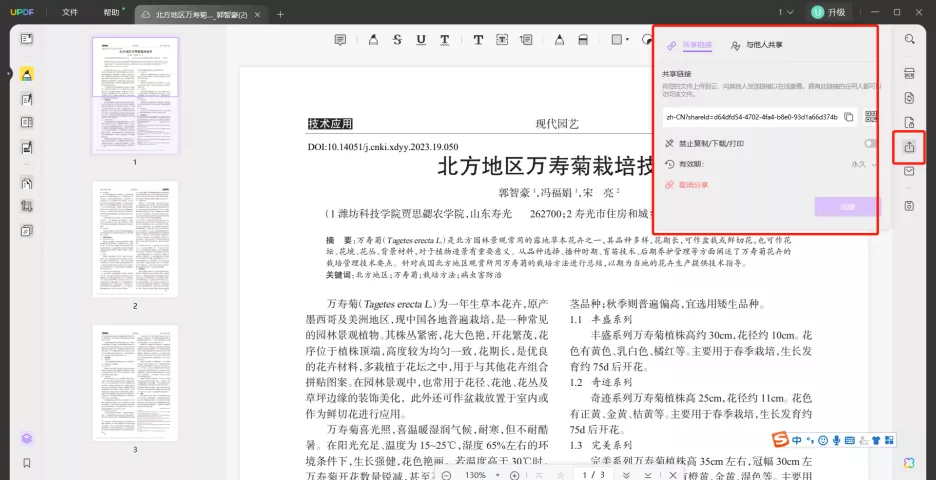Zoom in with the plus button
Image resolution: width=936 pixels, height=480 pixels.
pyautogui.click(x=515, y=475)
